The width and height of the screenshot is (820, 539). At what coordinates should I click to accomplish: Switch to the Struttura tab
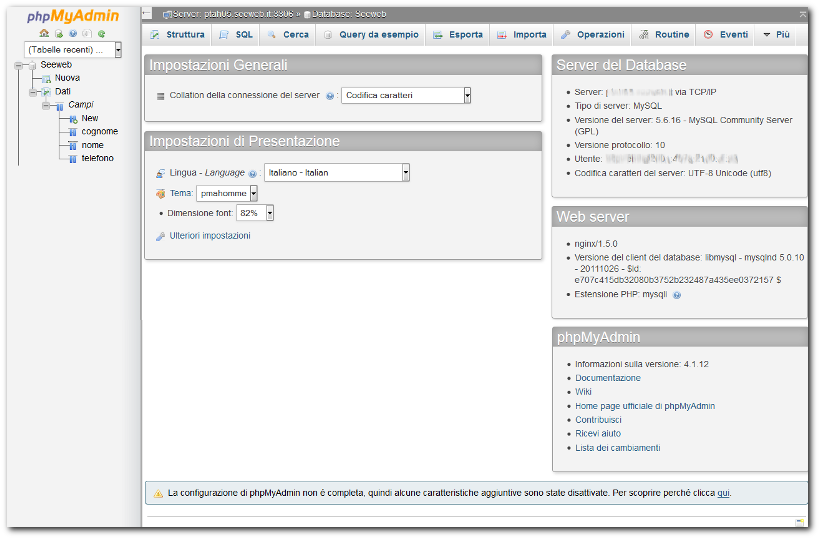tap(177, 35)
